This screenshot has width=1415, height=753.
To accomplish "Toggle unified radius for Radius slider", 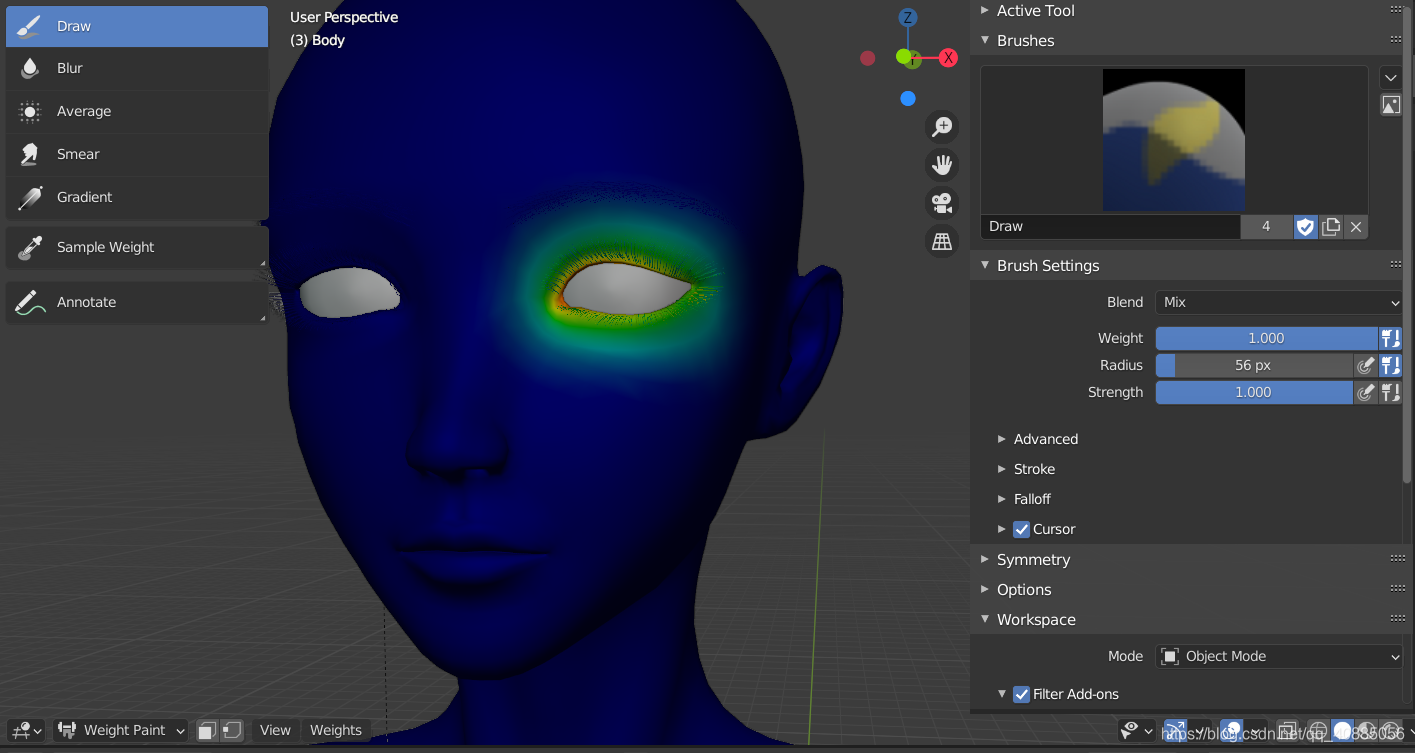I will pos(1390,366).
